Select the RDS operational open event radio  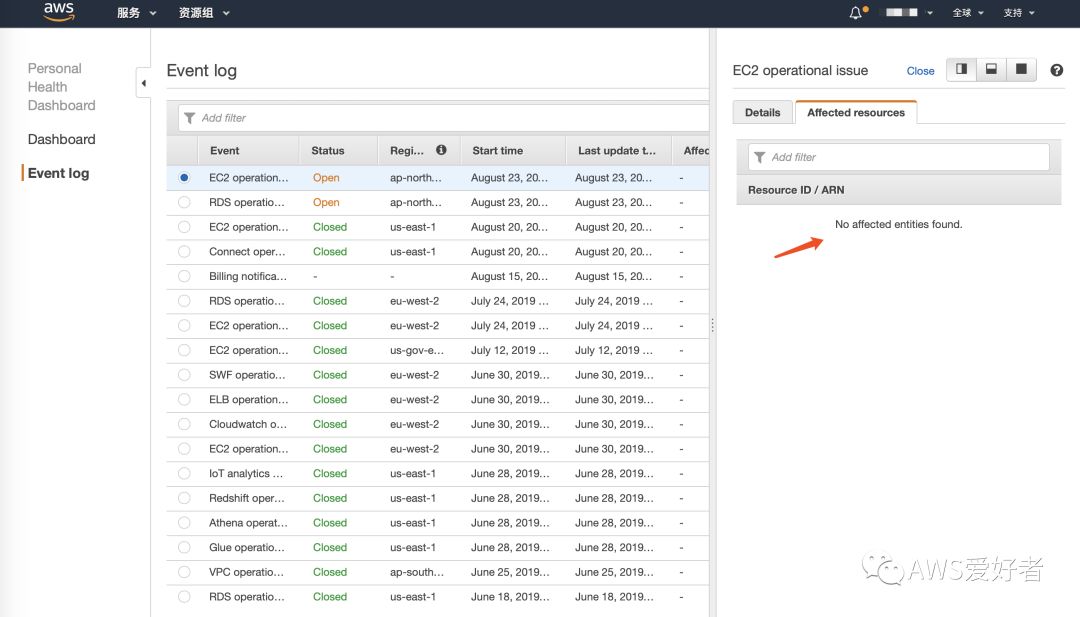[184, 202]
